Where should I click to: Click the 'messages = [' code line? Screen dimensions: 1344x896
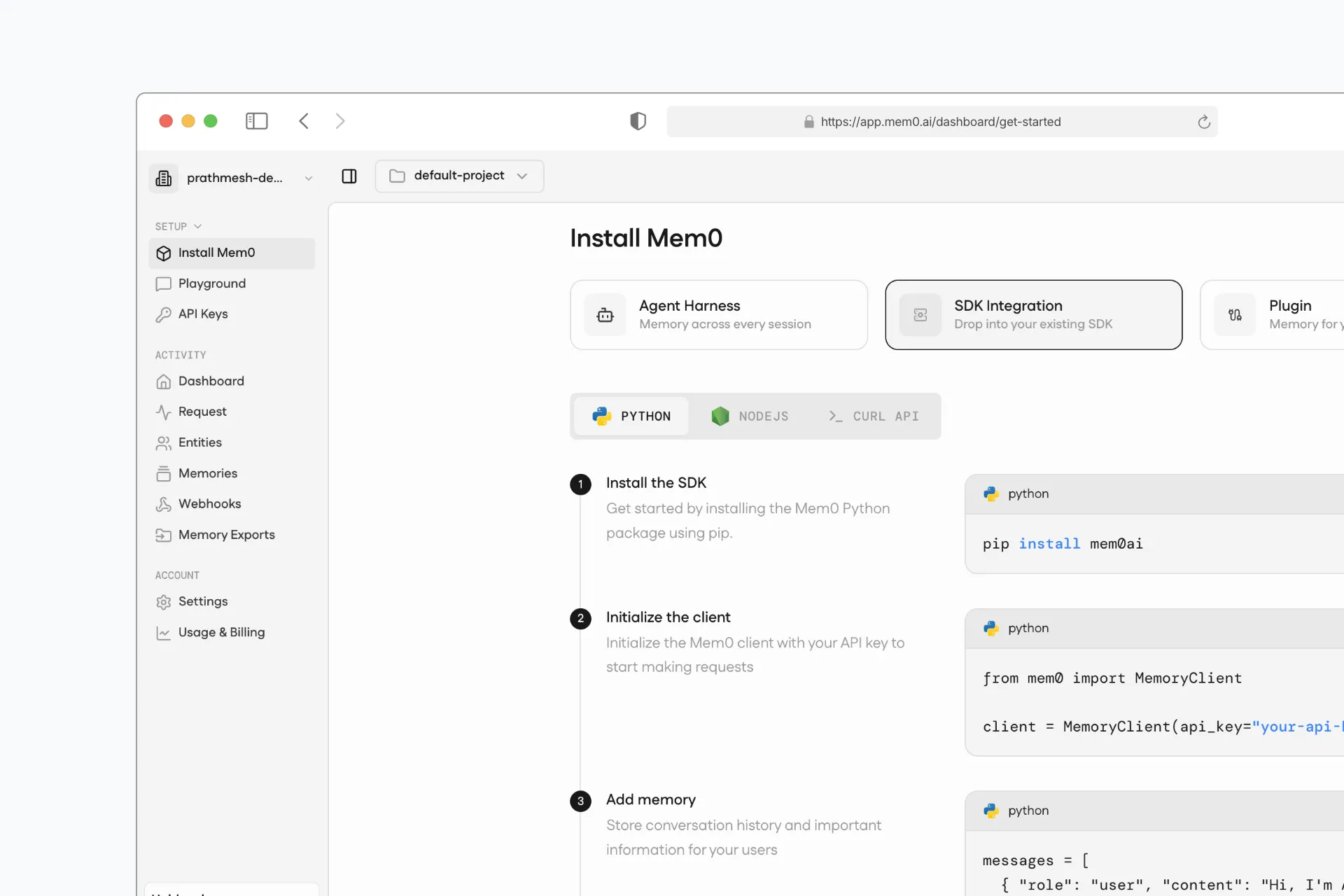point(1035,860)
